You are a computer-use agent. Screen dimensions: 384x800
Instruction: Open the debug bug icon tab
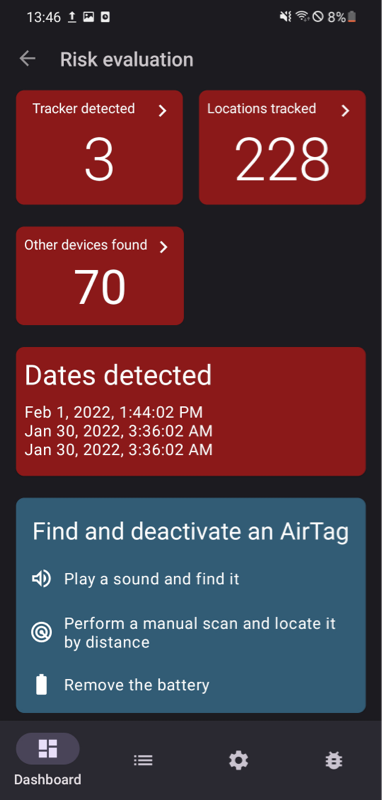pyautogui.click(x=334, y=761)
